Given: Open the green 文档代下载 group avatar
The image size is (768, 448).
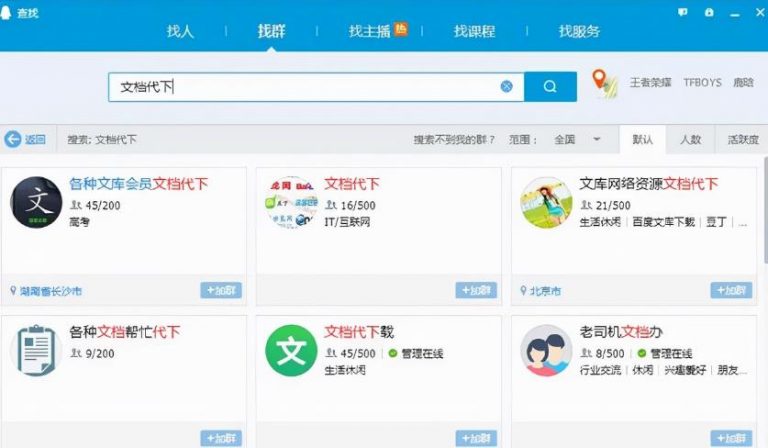Looking at the screenshot, I should coord(291,350).
